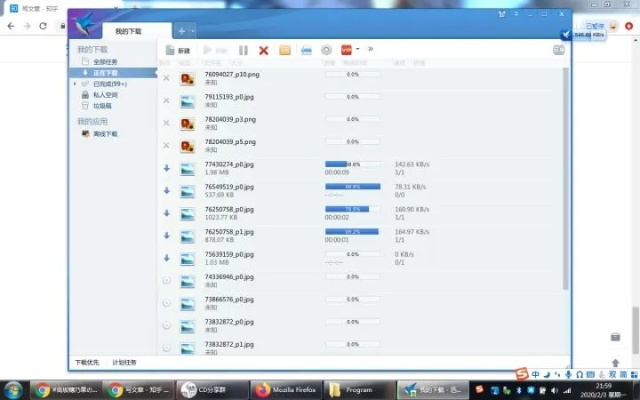640x400 pixels.
Task: Click 下载优先 at the bottom status bar
Action: pos(87,362)
